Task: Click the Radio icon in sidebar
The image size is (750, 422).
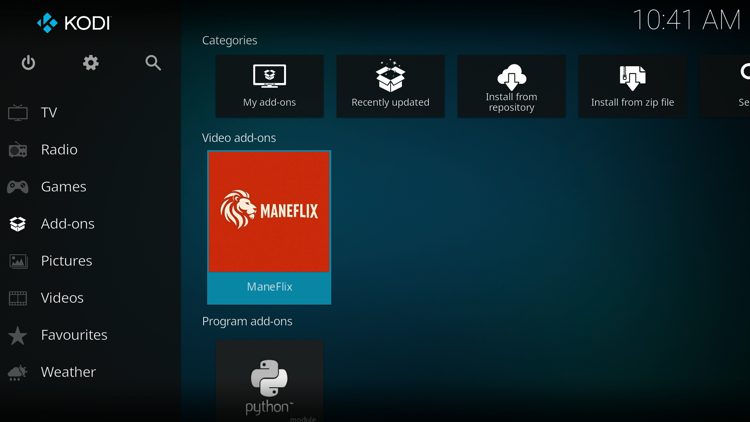Action: [18, 150]
